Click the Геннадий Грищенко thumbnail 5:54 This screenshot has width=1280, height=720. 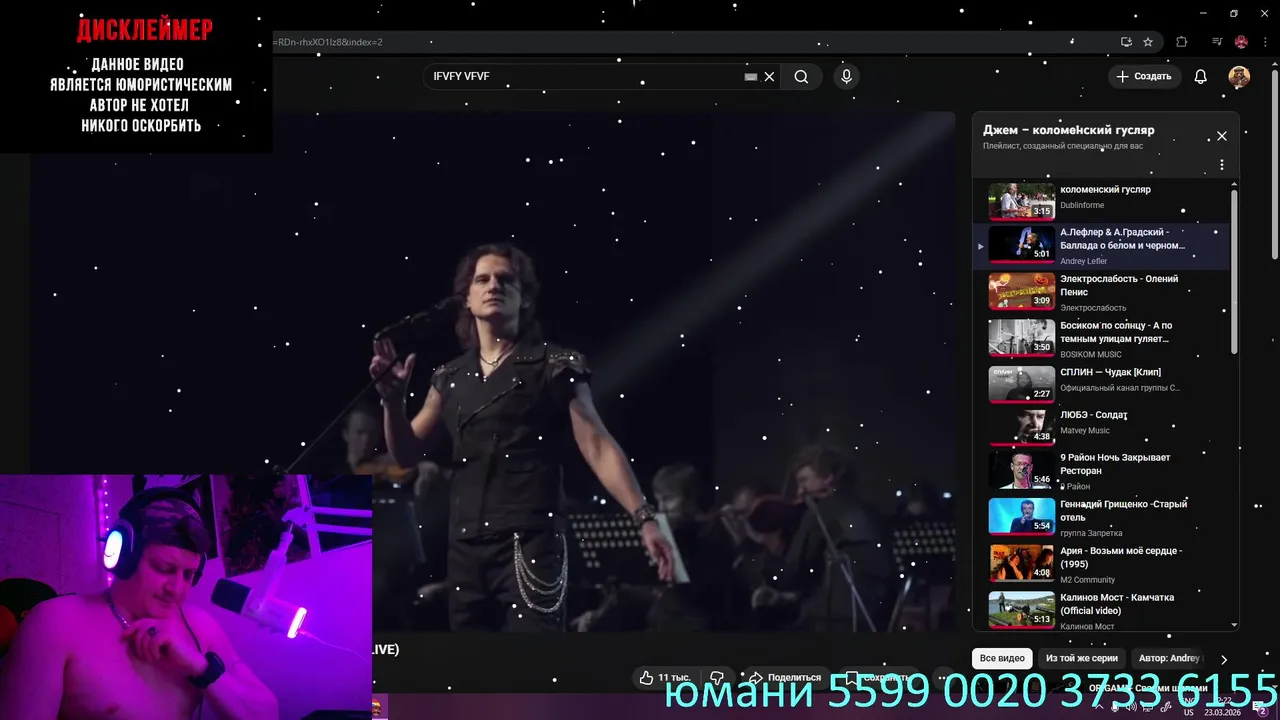coord(1021,517)
